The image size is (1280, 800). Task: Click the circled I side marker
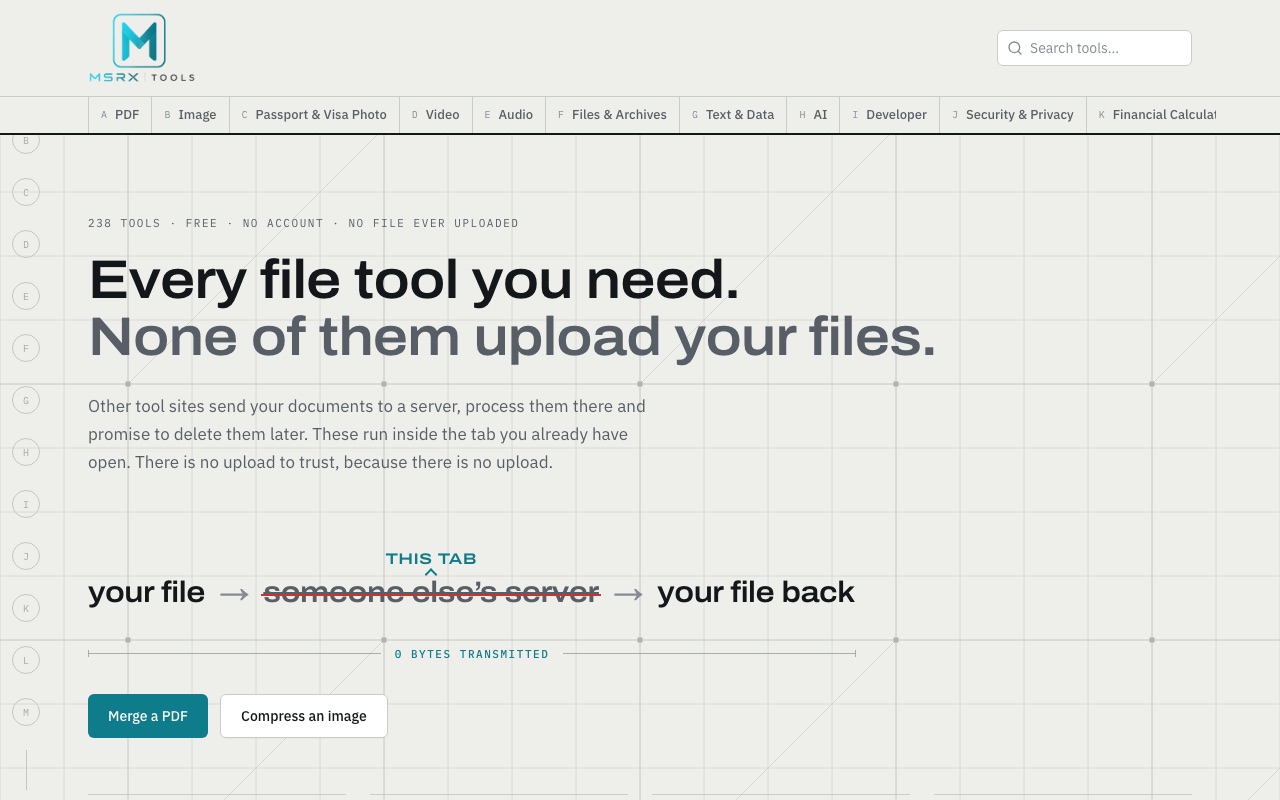[x=26, y=504]
